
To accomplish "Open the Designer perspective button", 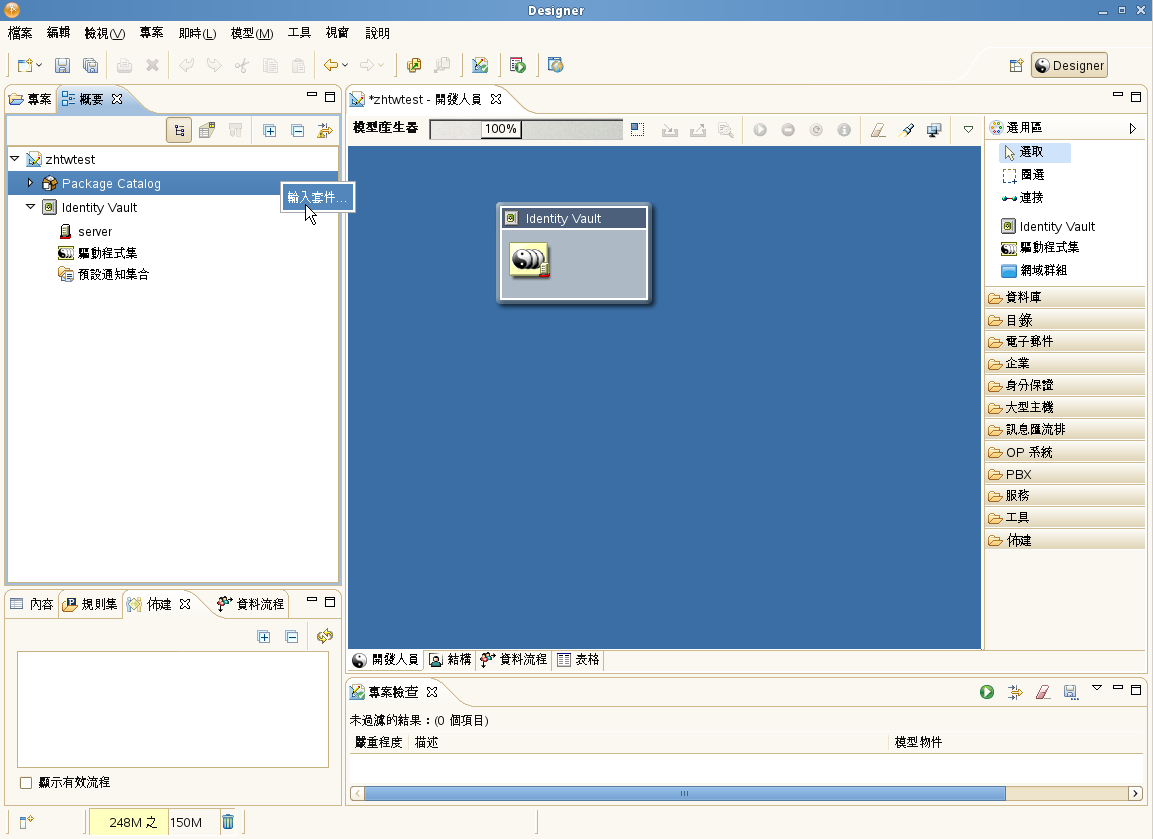I will [1069, 65].
